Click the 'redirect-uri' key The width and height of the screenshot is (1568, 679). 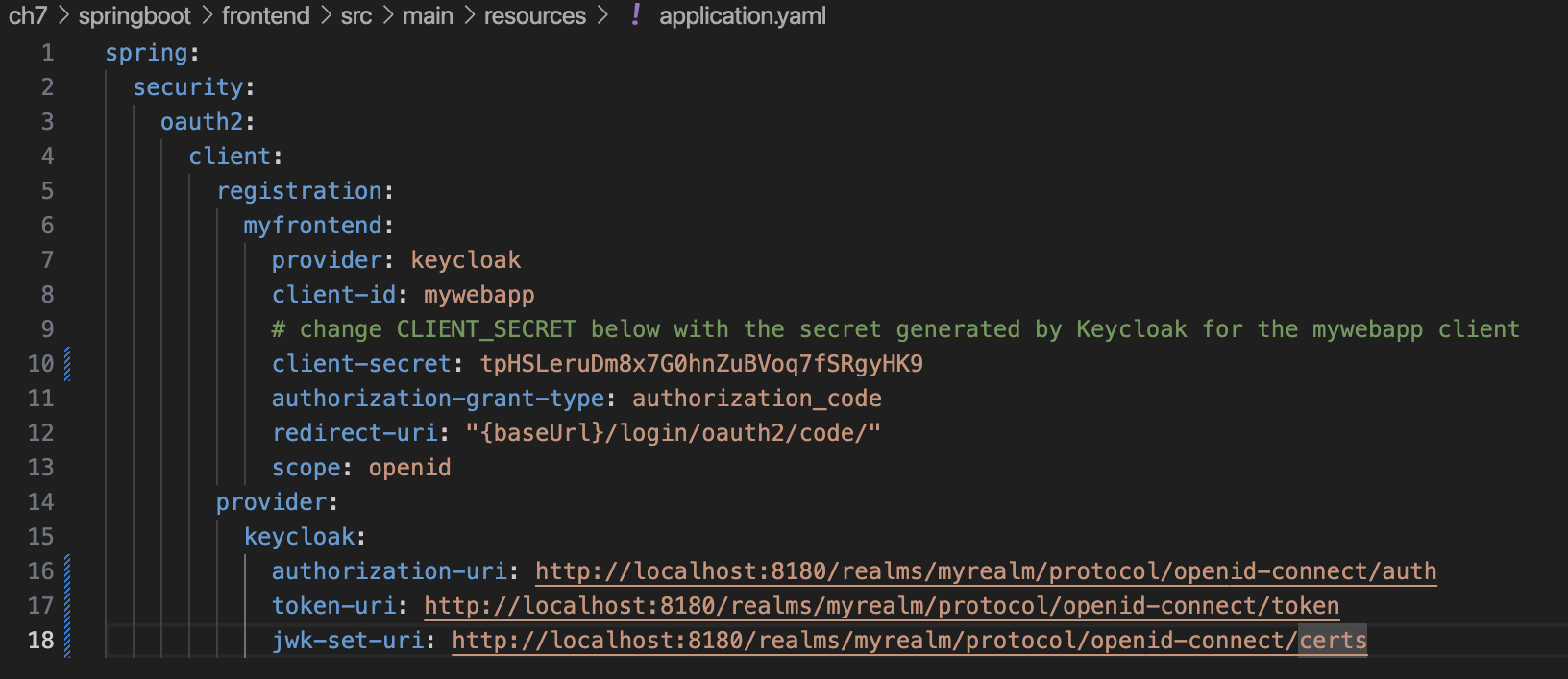pyautogui.click(x=355, y=433)
